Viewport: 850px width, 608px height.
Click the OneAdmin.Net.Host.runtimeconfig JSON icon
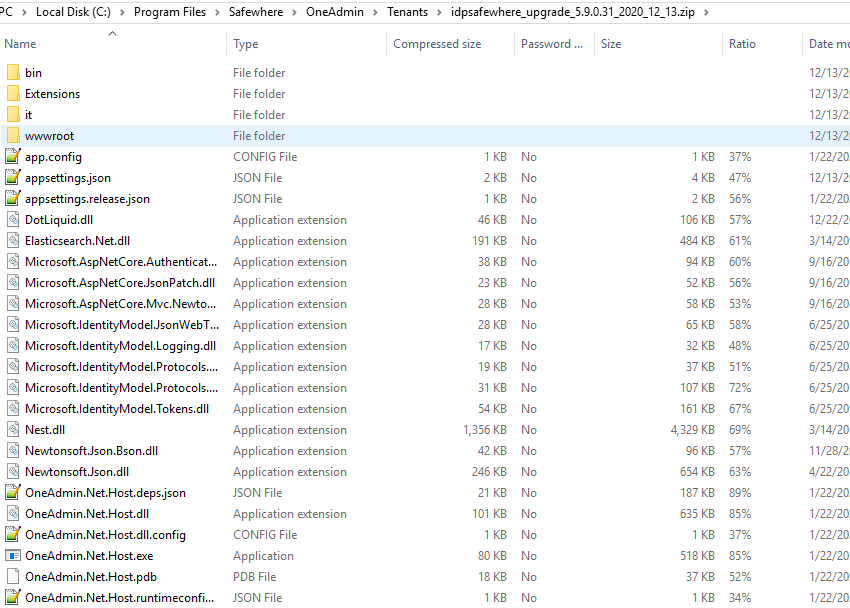coord(13,598)
